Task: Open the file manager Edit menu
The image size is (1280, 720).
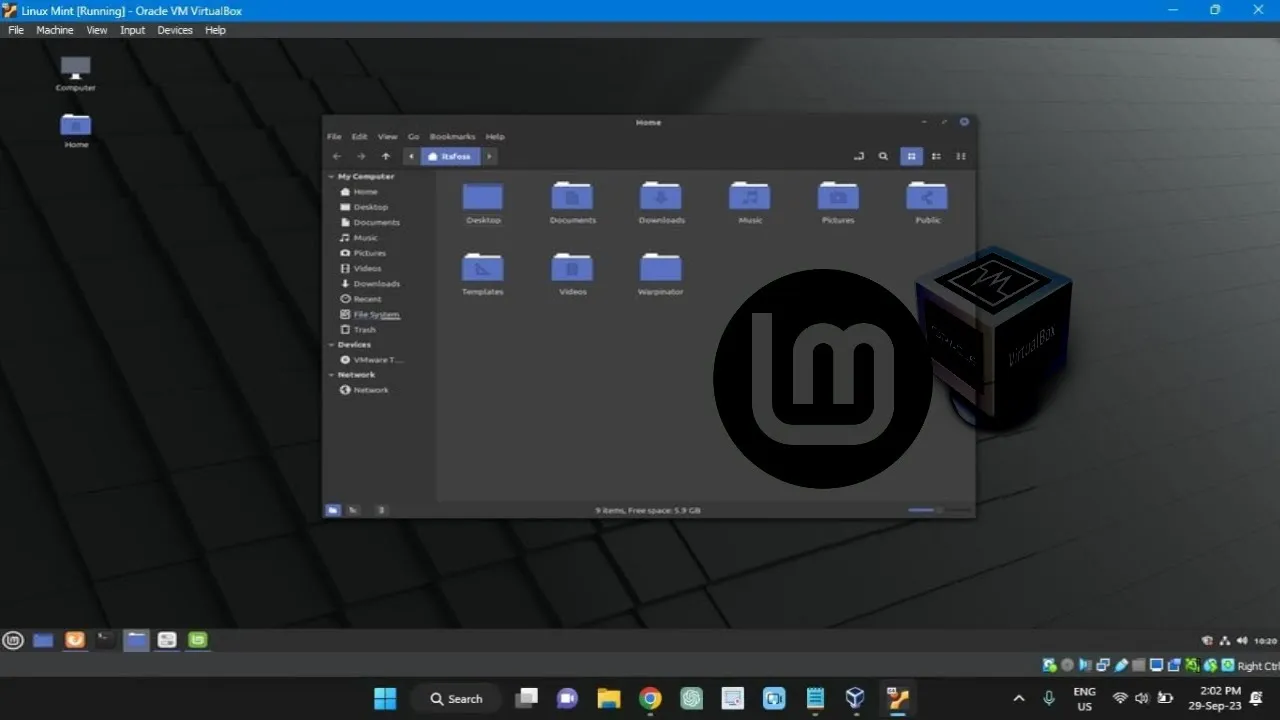Action: click(359, 136)
